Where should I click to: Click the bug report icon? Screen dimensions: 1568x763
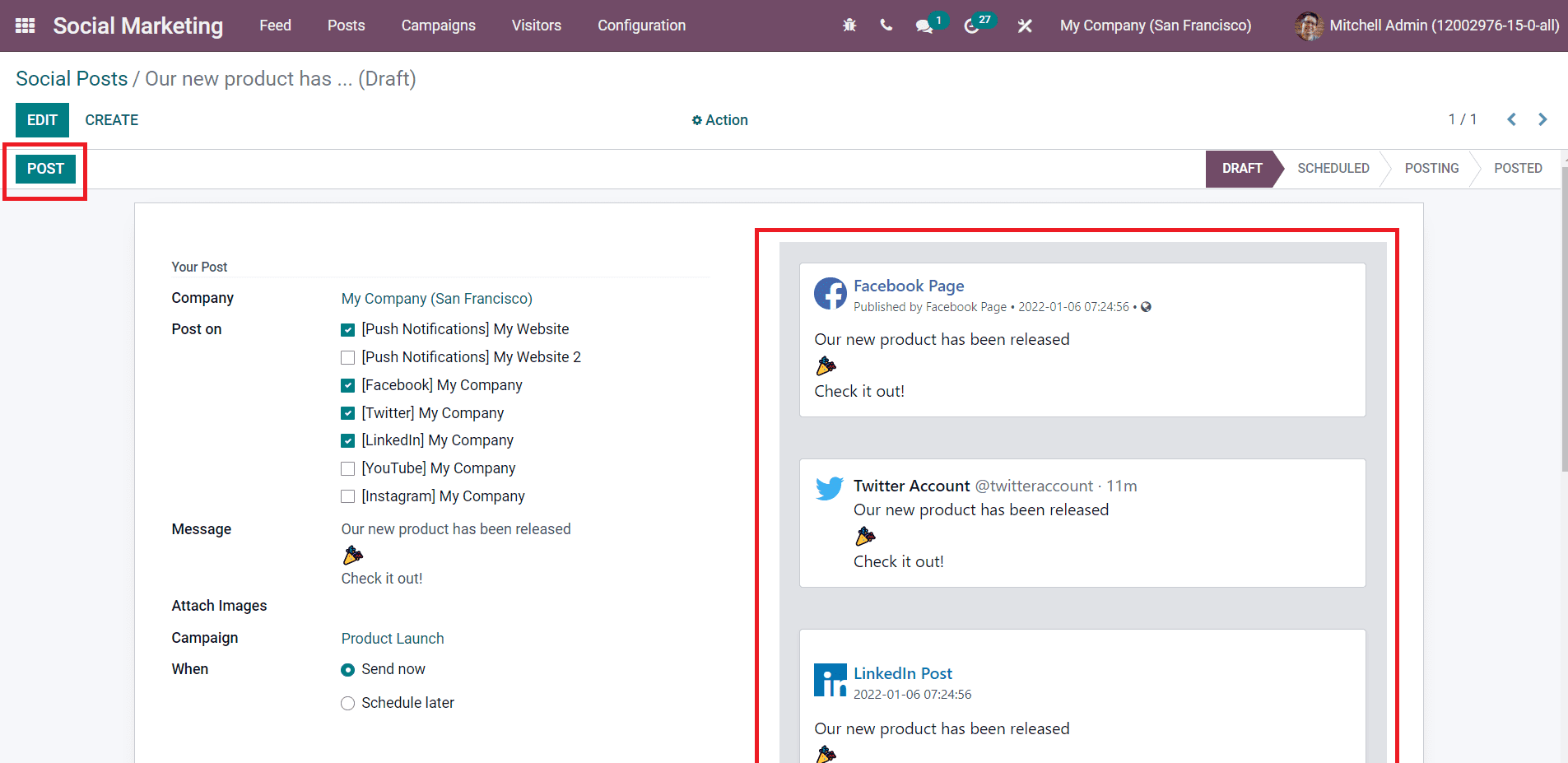tap(849, 25)
